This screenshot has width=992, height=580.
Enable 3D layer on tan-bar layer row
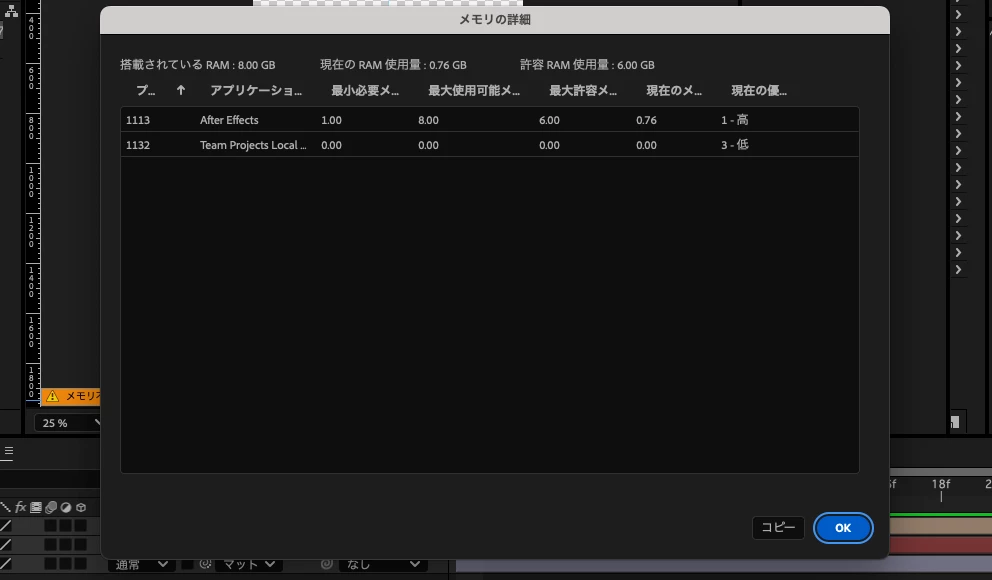(x=80, y=526)
